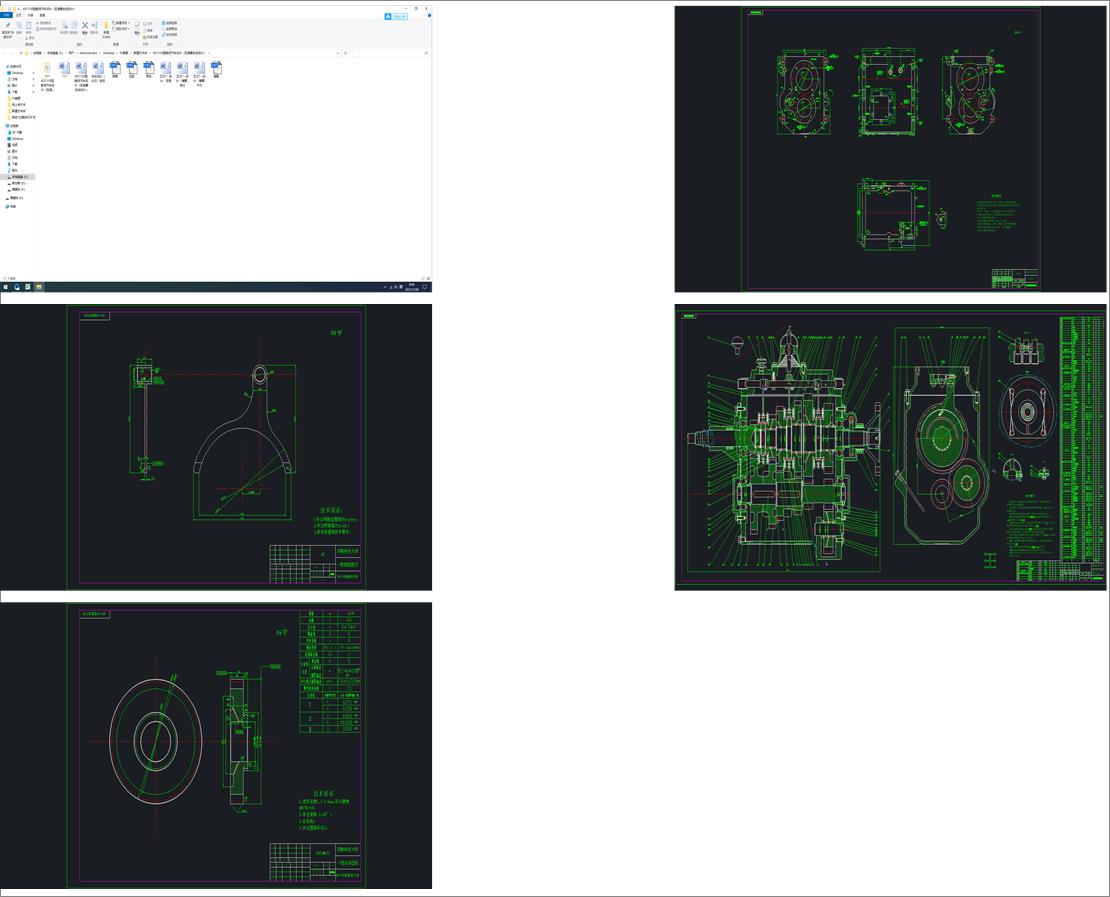Click the History icon in the Open group
The width and height of the screenshot is (1110, 897).
(150, 37)
